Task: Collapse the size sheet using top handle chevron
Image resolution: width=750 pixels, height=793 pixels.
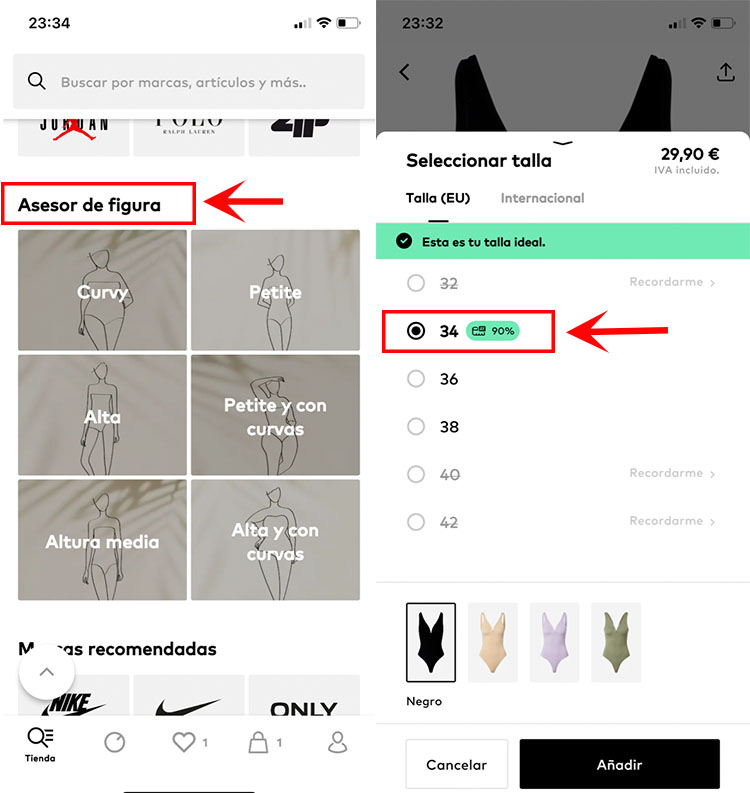Action: pyautogui.click(x=563, y=143)
